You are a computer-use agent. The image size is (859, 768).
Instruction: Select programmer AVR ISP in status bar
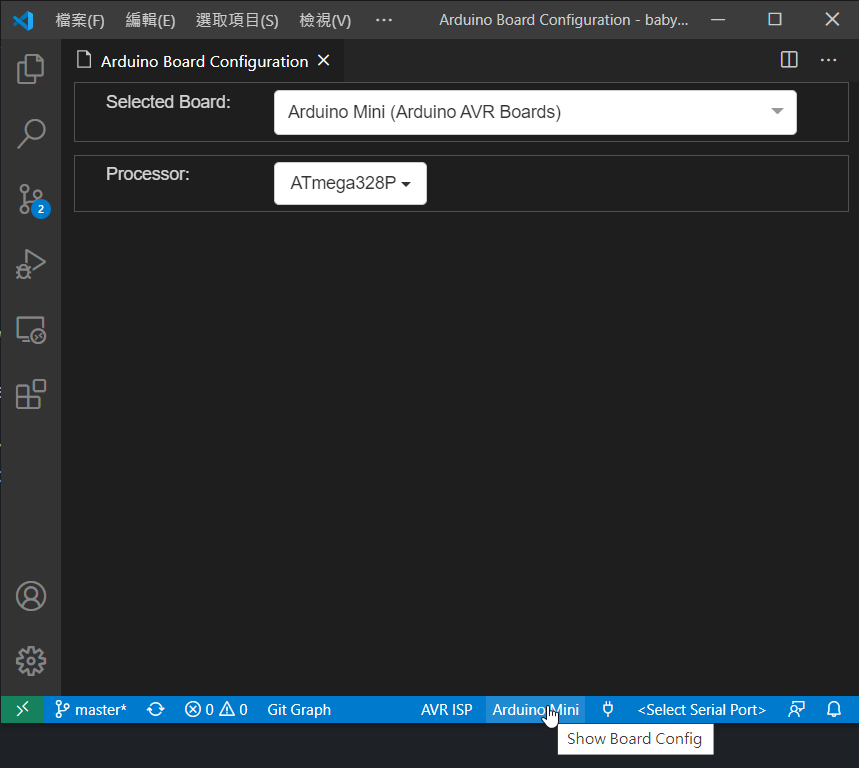(x=446, y=709)
